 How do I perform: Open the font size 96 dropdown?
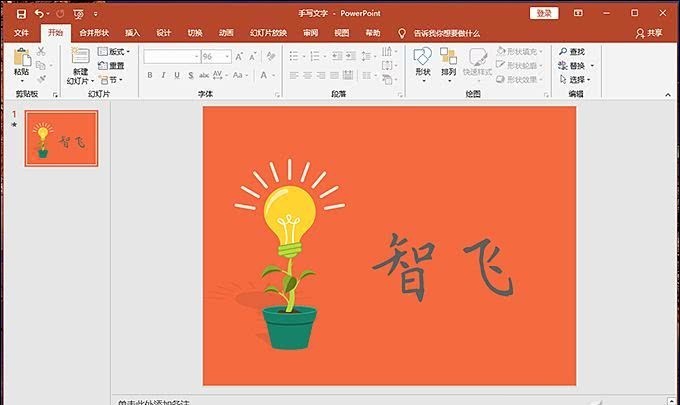coord(227,56)
